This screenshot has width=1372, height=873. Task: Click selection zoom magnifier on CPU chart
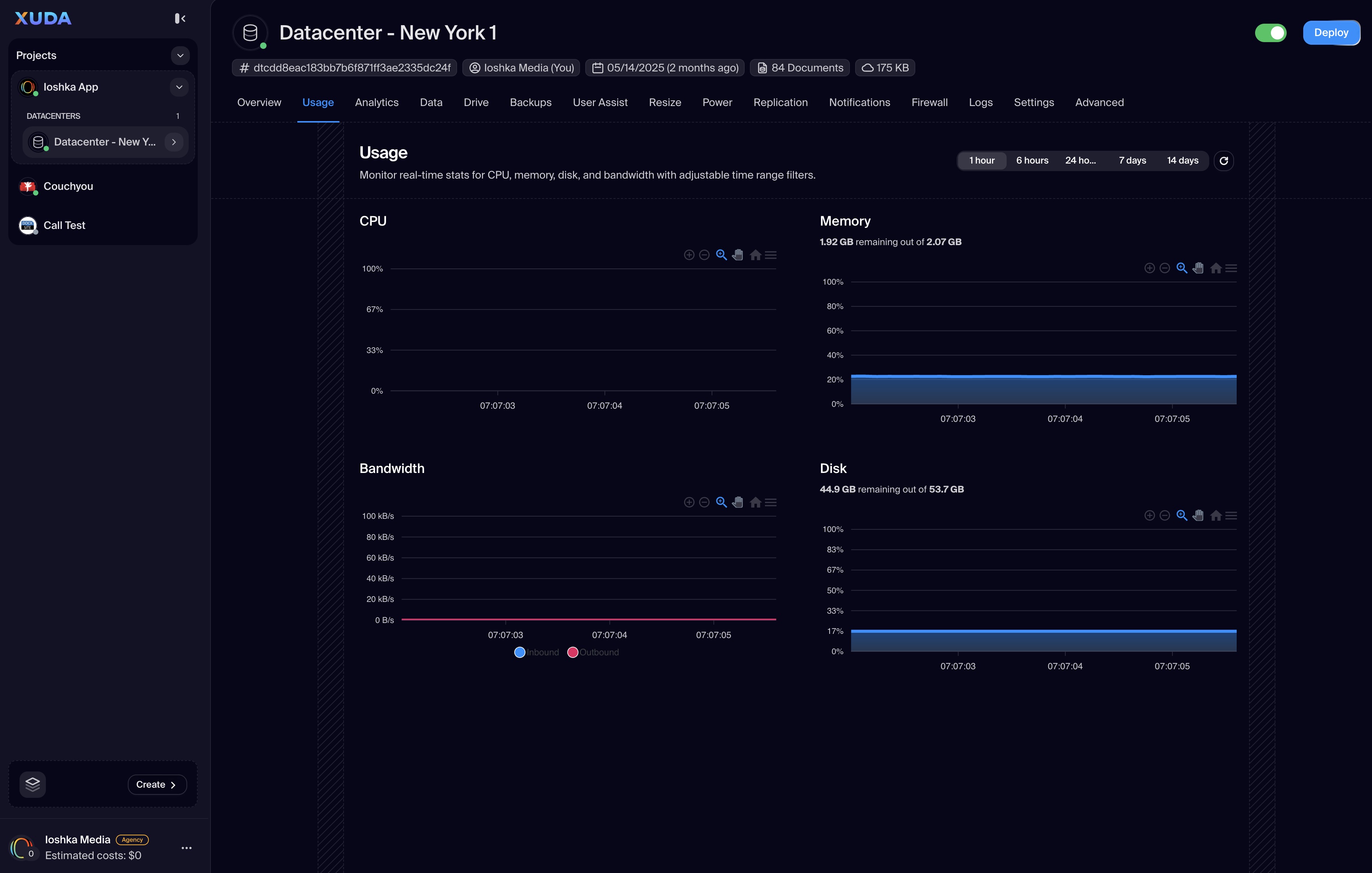pos(721,255)
